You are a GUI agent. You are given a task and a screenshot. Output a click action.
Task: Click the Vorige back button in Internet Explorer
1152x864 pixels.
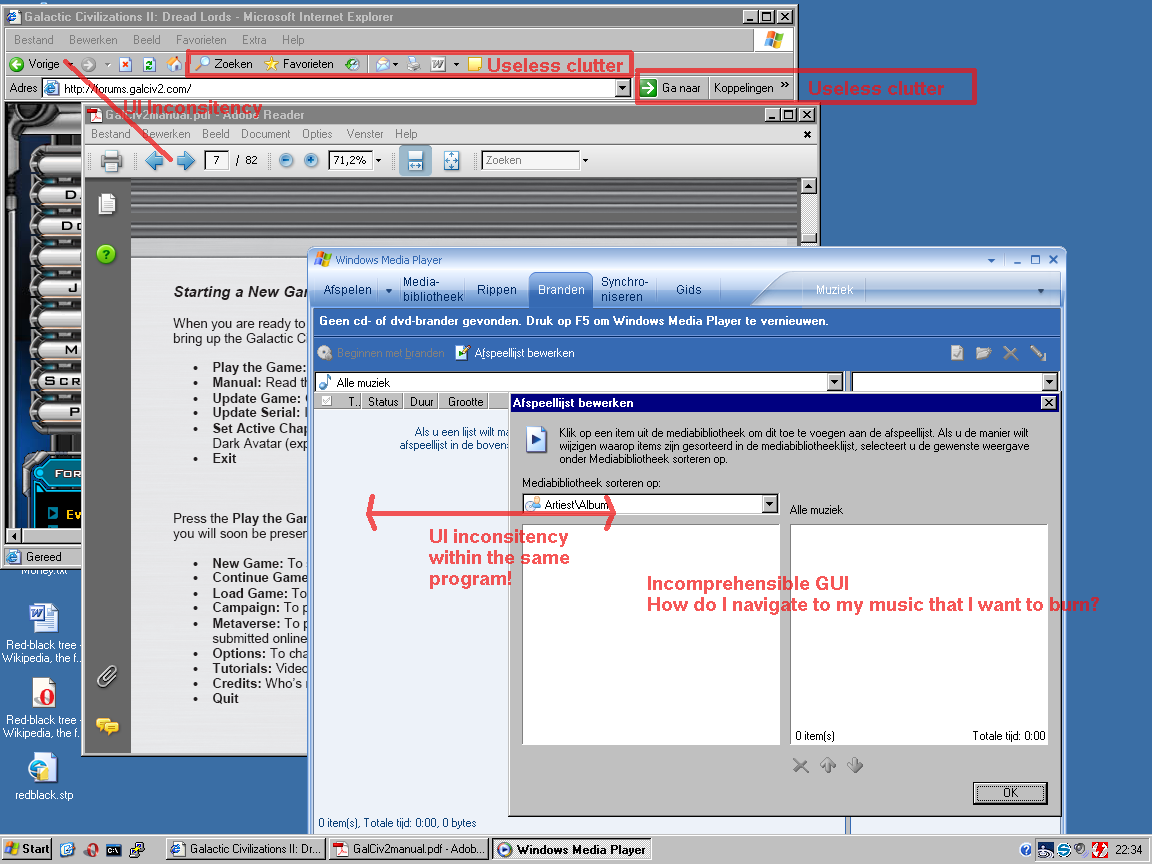(35, 65)
